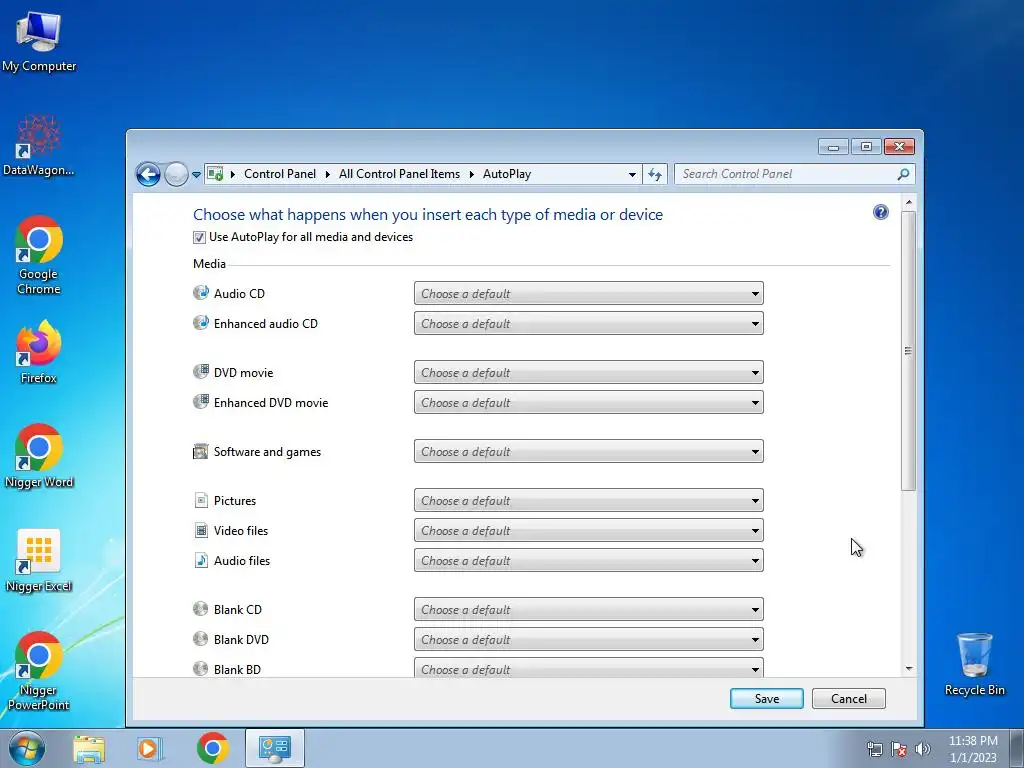This screenshot has width=1024, height=768.
Task: Click the taskbar clock showing 11:38 PM
Action: [973, 748]
